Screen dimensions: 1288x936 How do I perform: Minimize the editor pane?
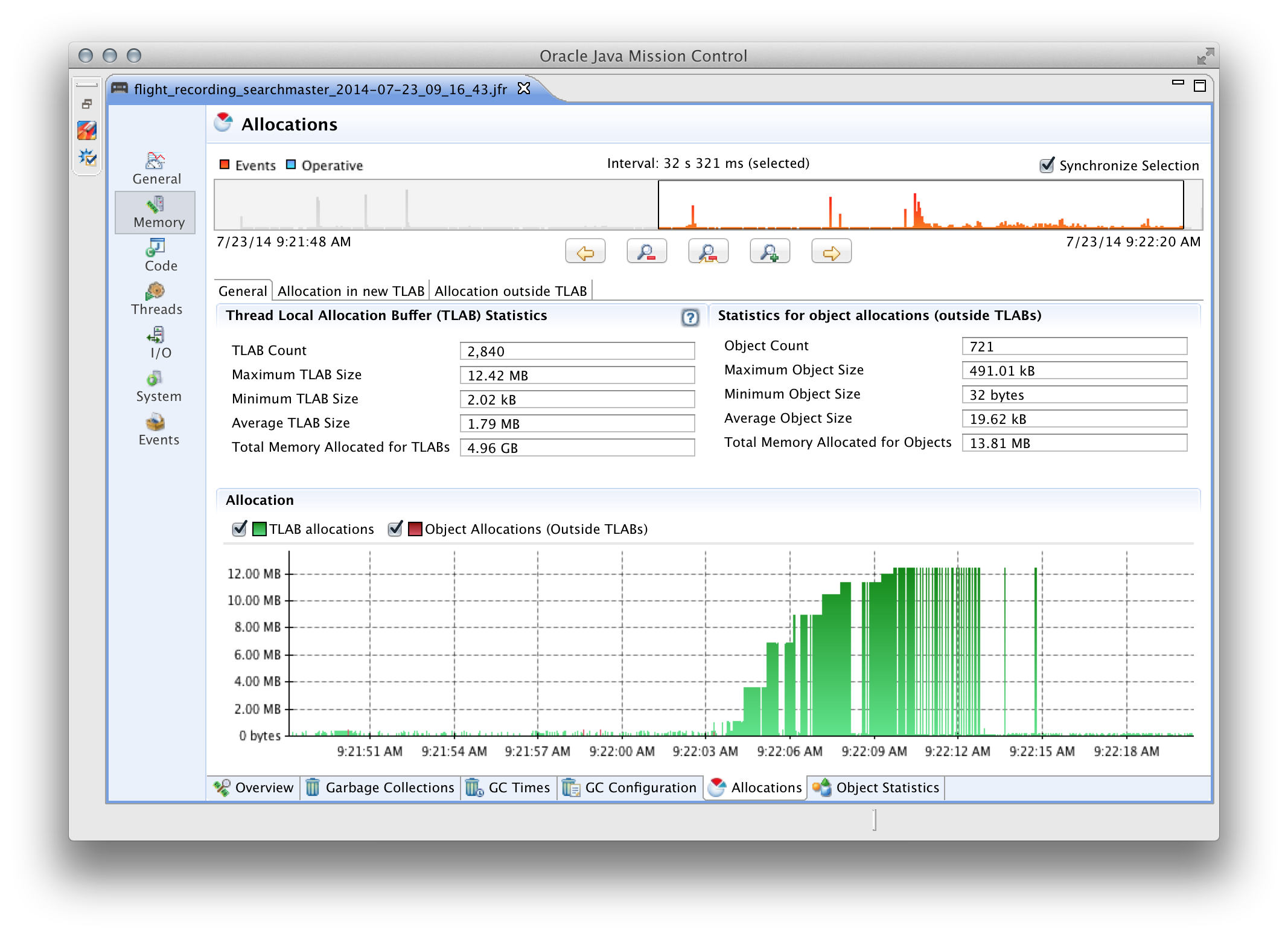coord(1178,83)
